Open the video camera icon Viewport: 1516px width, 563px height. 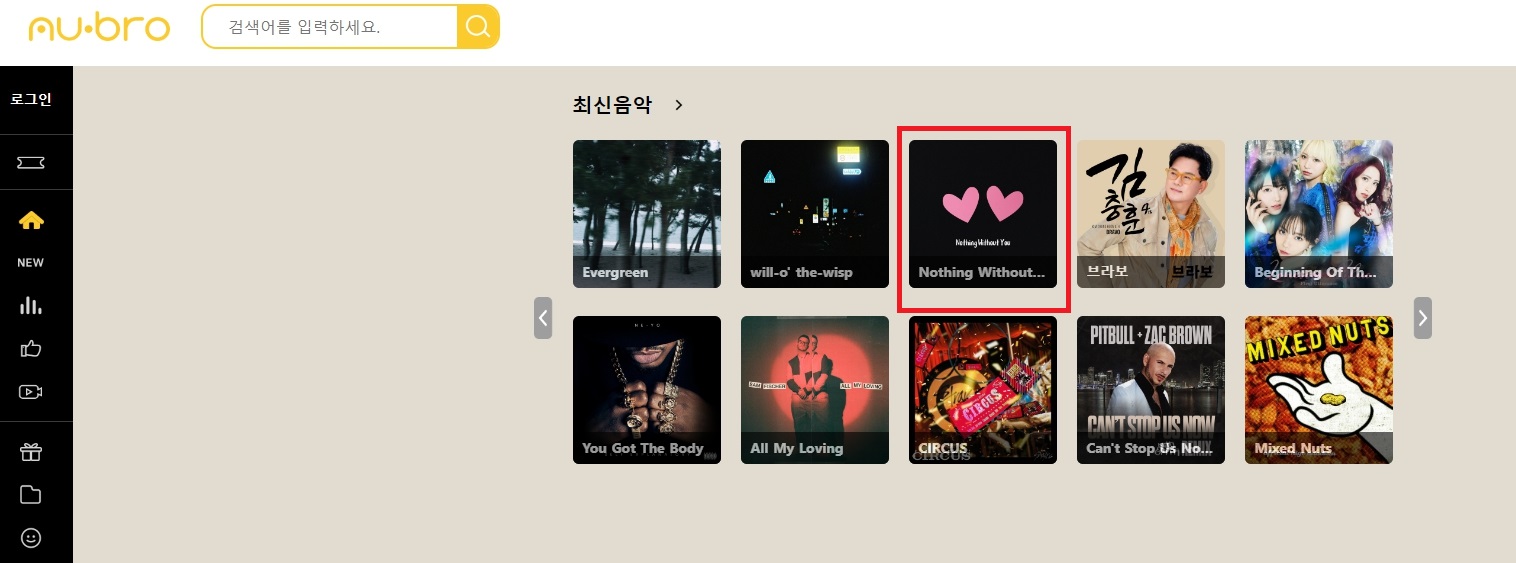click(31, 392)
